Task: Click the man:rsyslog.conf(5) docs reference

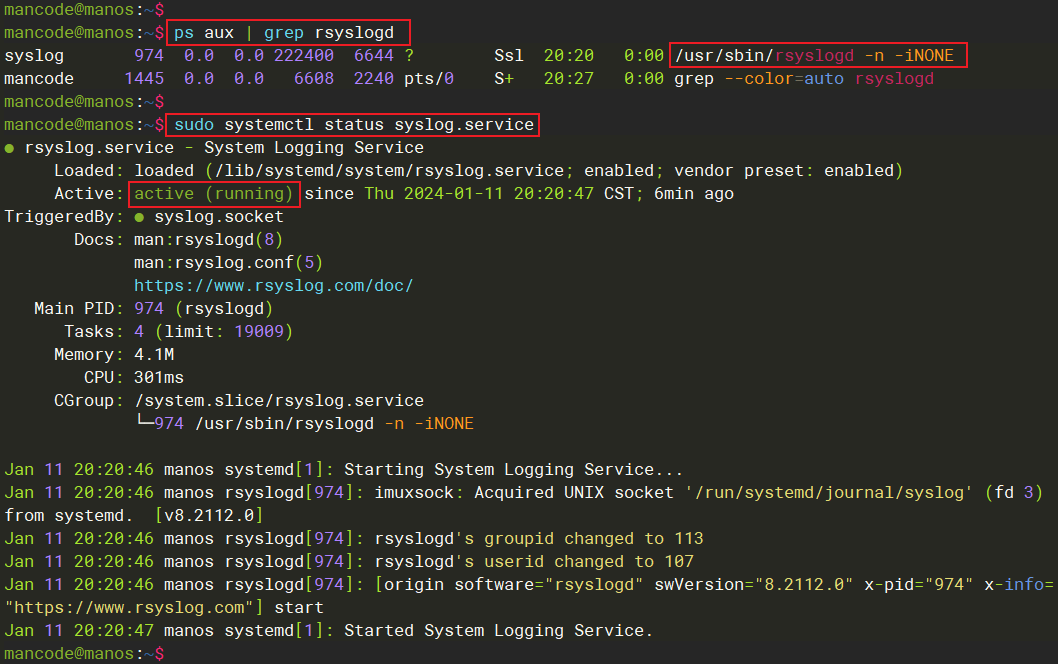Action: pyautogui.click(x=229, y=263)
